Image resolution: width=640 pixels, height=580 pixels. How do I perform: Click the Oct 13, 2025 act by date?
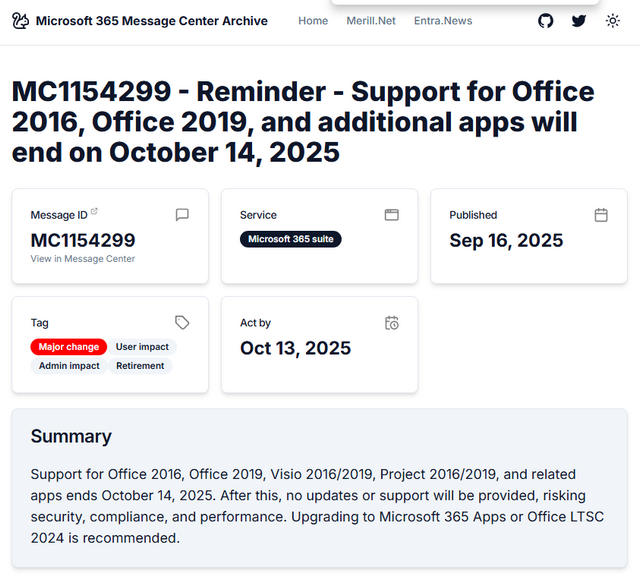point(296,348)
